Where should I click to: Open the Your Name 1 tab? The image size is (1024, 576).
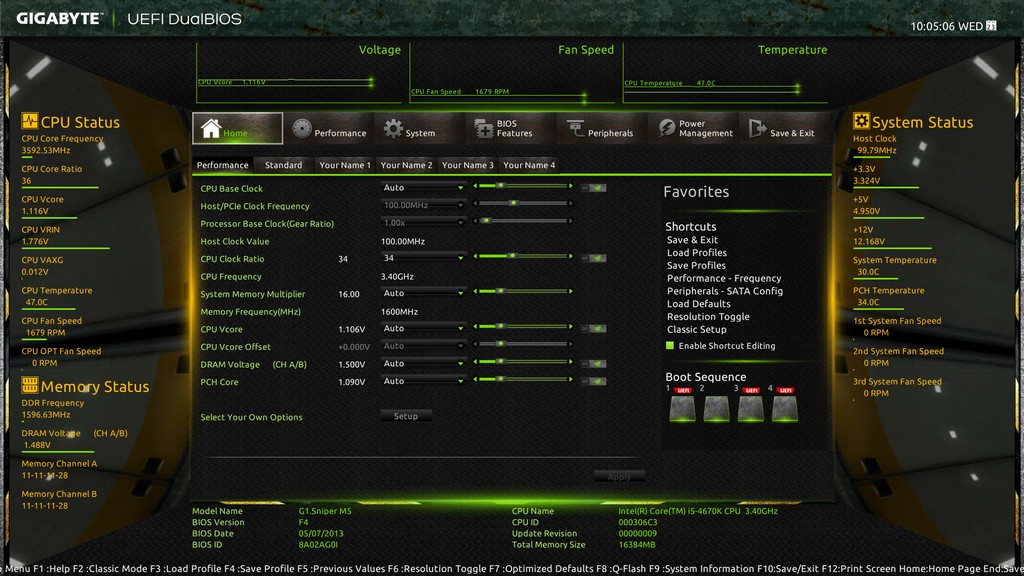click(x=345, y=165)
